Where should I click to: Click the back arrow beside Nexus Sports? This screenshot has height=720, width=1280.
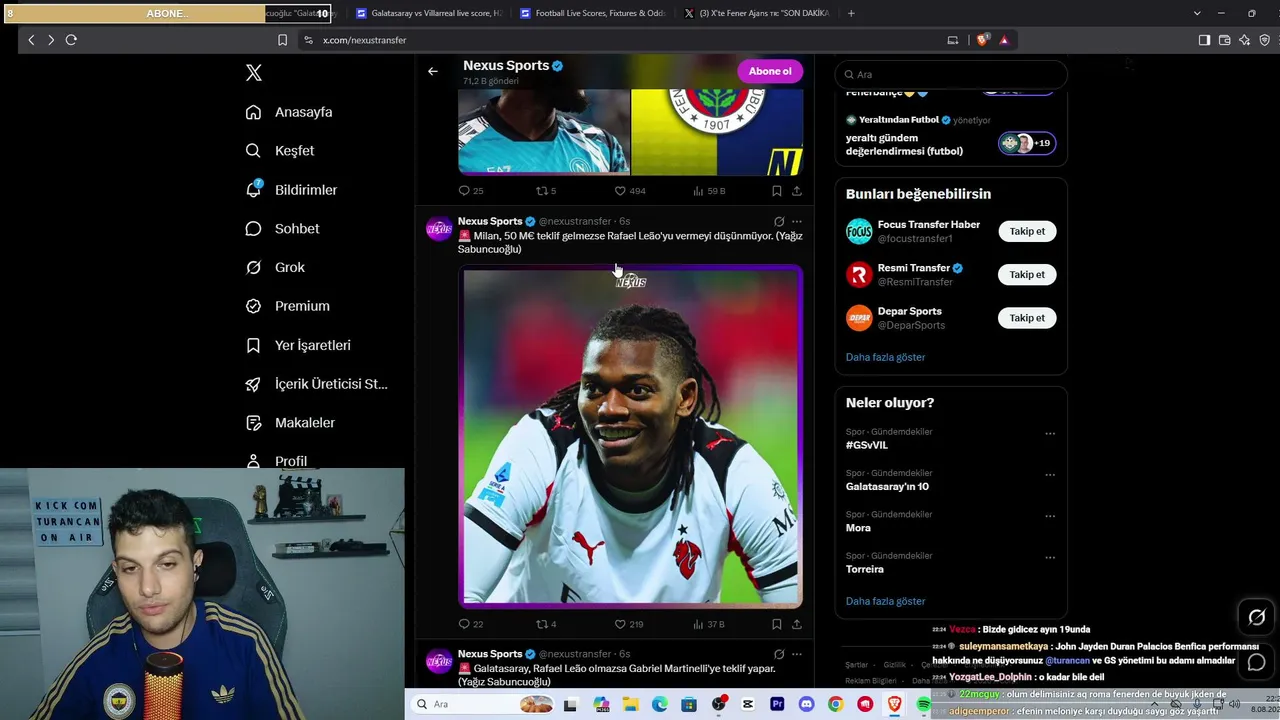(432, 71)
